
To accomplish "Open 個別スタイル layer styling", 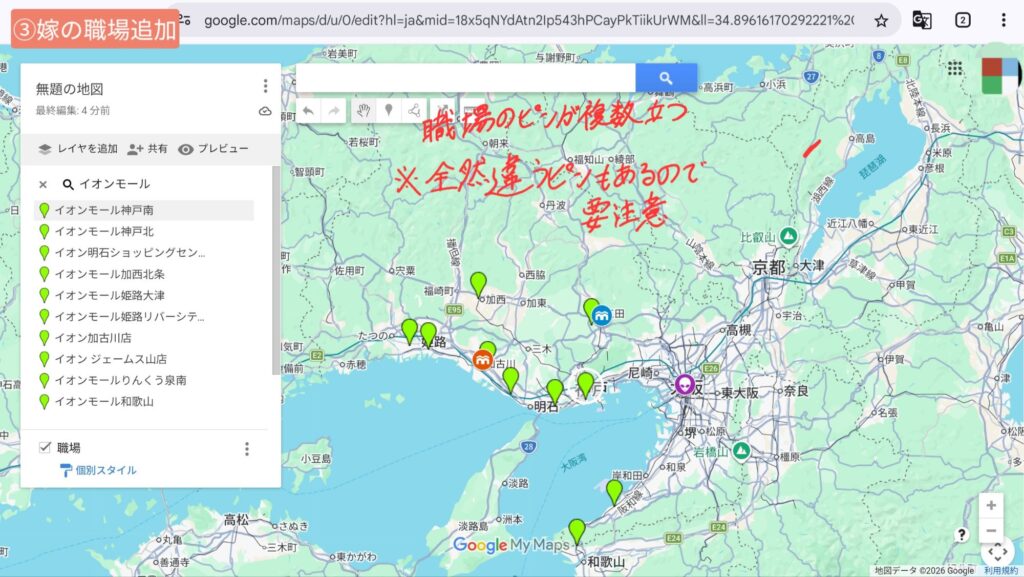I will pyautogui.click(x=105, y=470).
